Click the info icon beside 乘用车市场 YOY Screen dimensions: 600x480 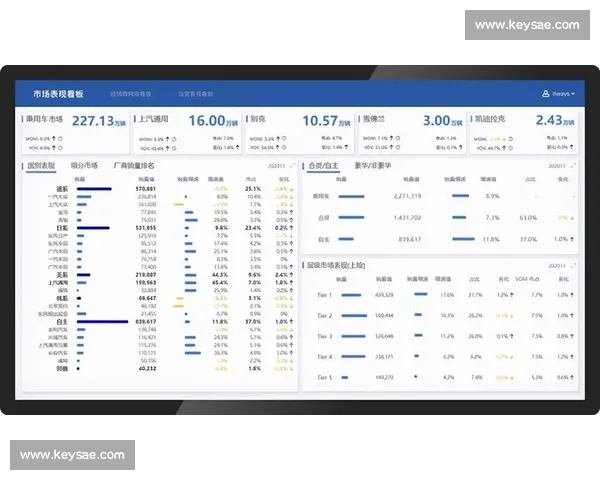pos(62,148)
